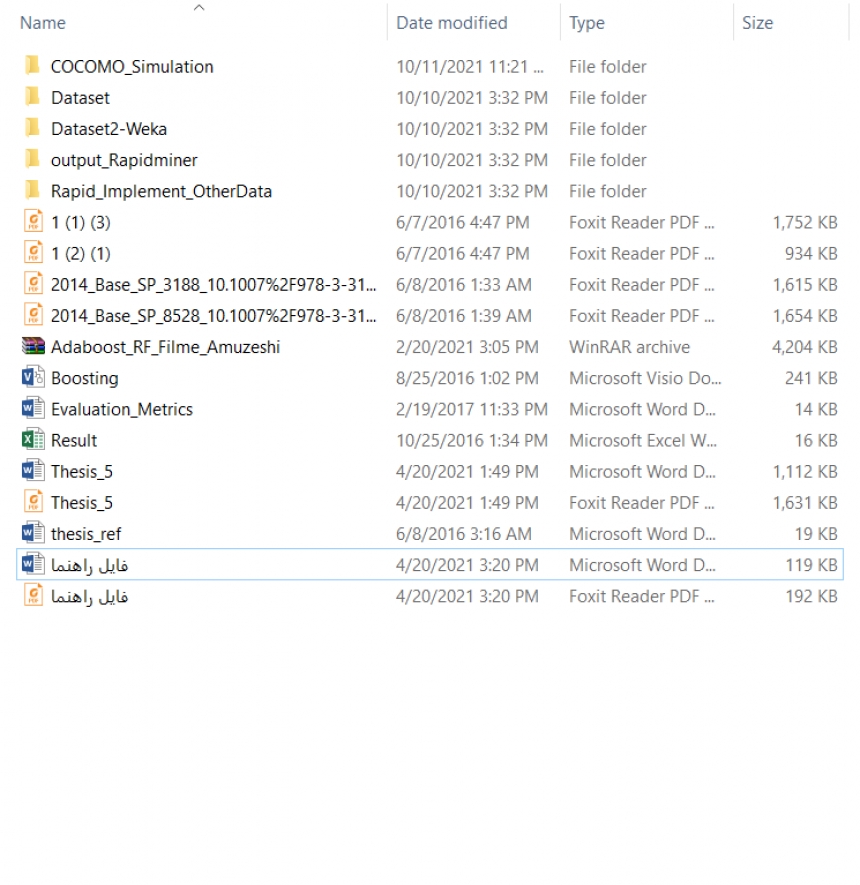Click PDF icon of the 192 KB Persian-named file
860x885 pixels.
33,595
